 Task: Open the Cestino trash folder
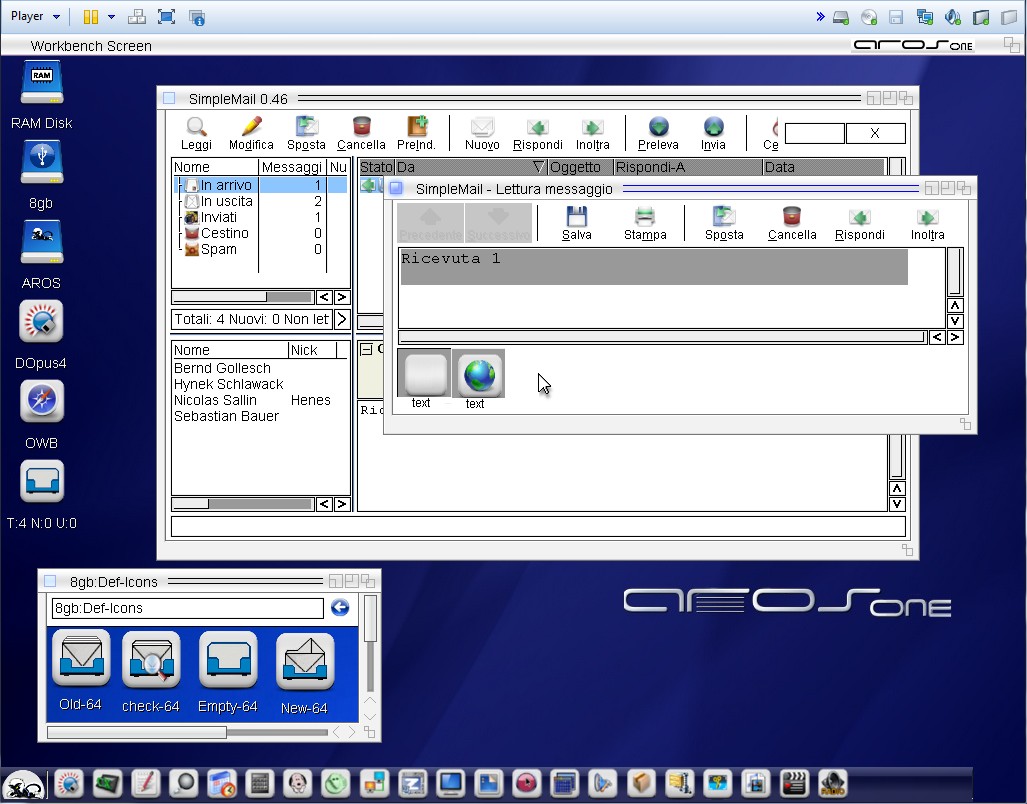224,233
